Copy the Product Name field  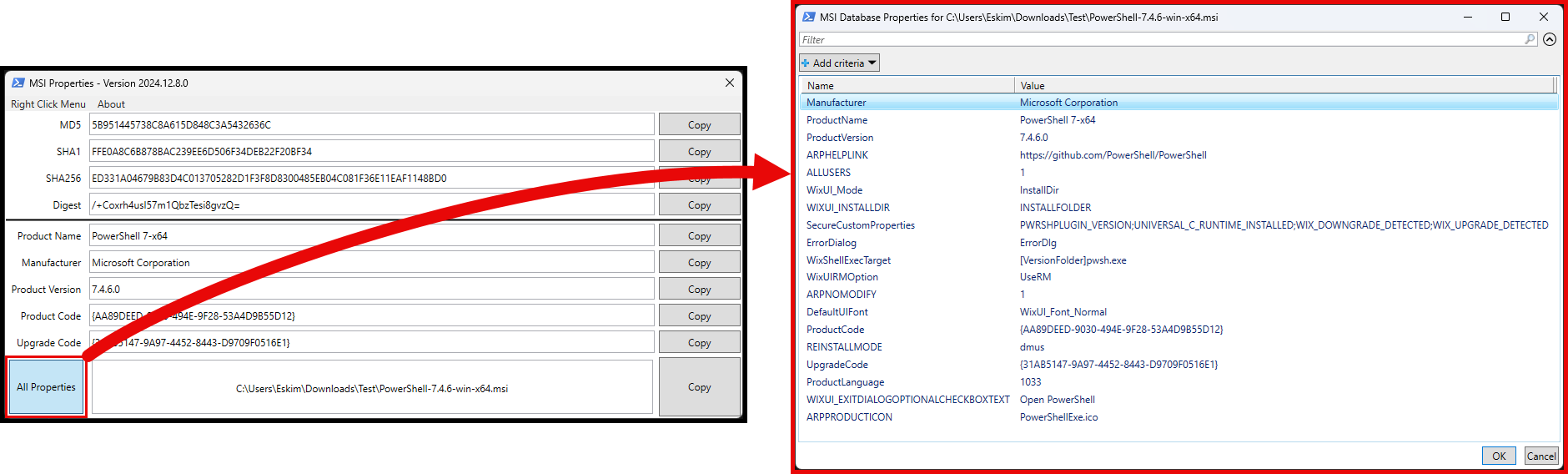699,235
